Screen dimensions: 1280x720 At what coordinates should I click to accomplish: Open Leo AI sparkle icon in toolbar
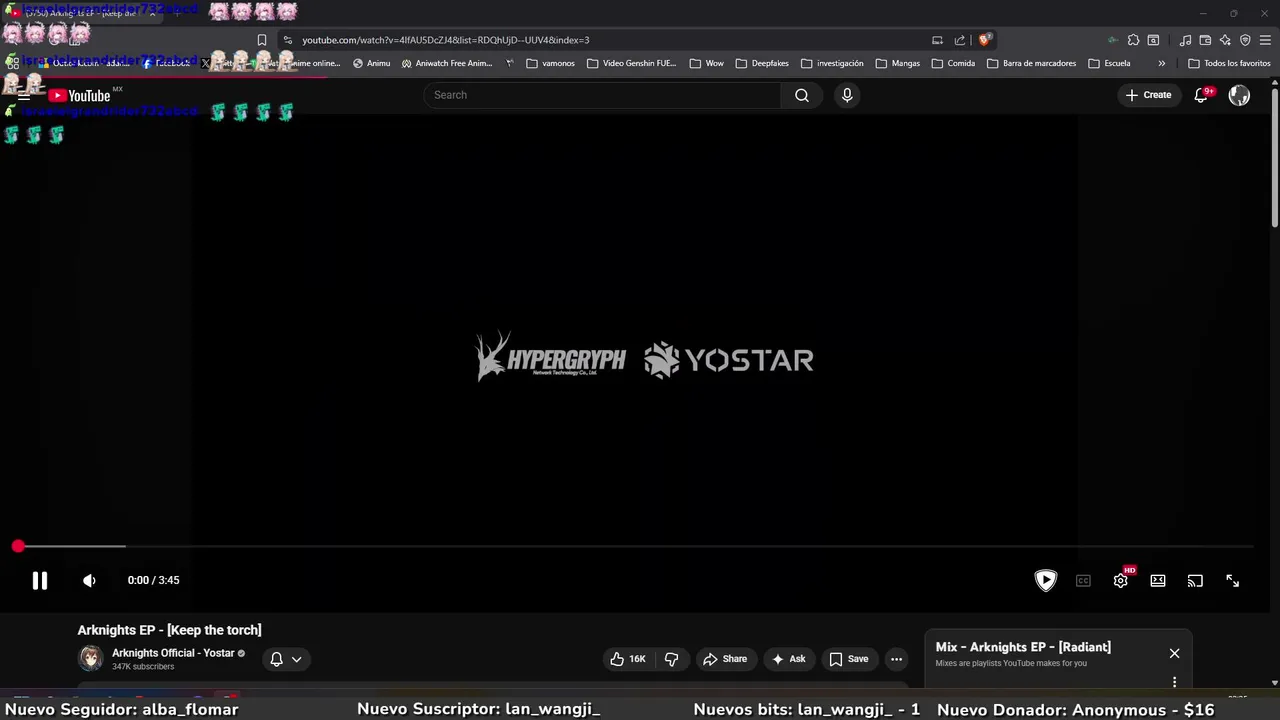pos(1225,40)
